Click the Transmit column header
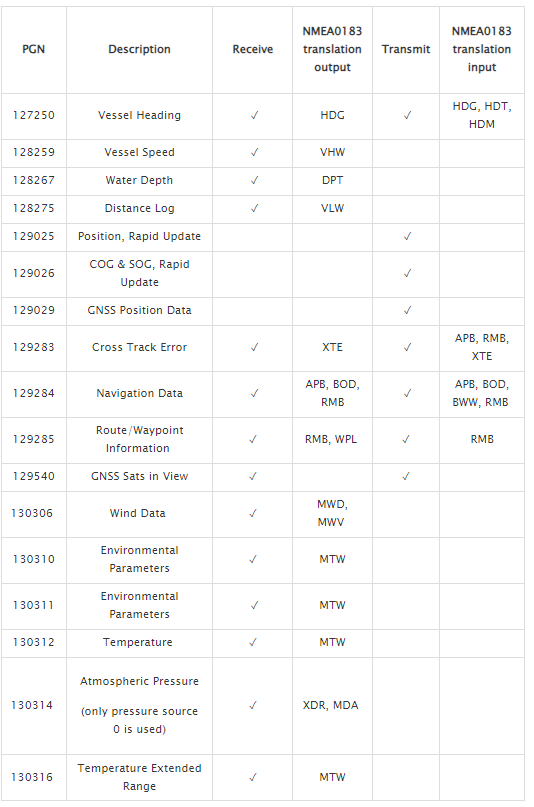Screen dimensions: 534x807 click(x=406, y=49)
